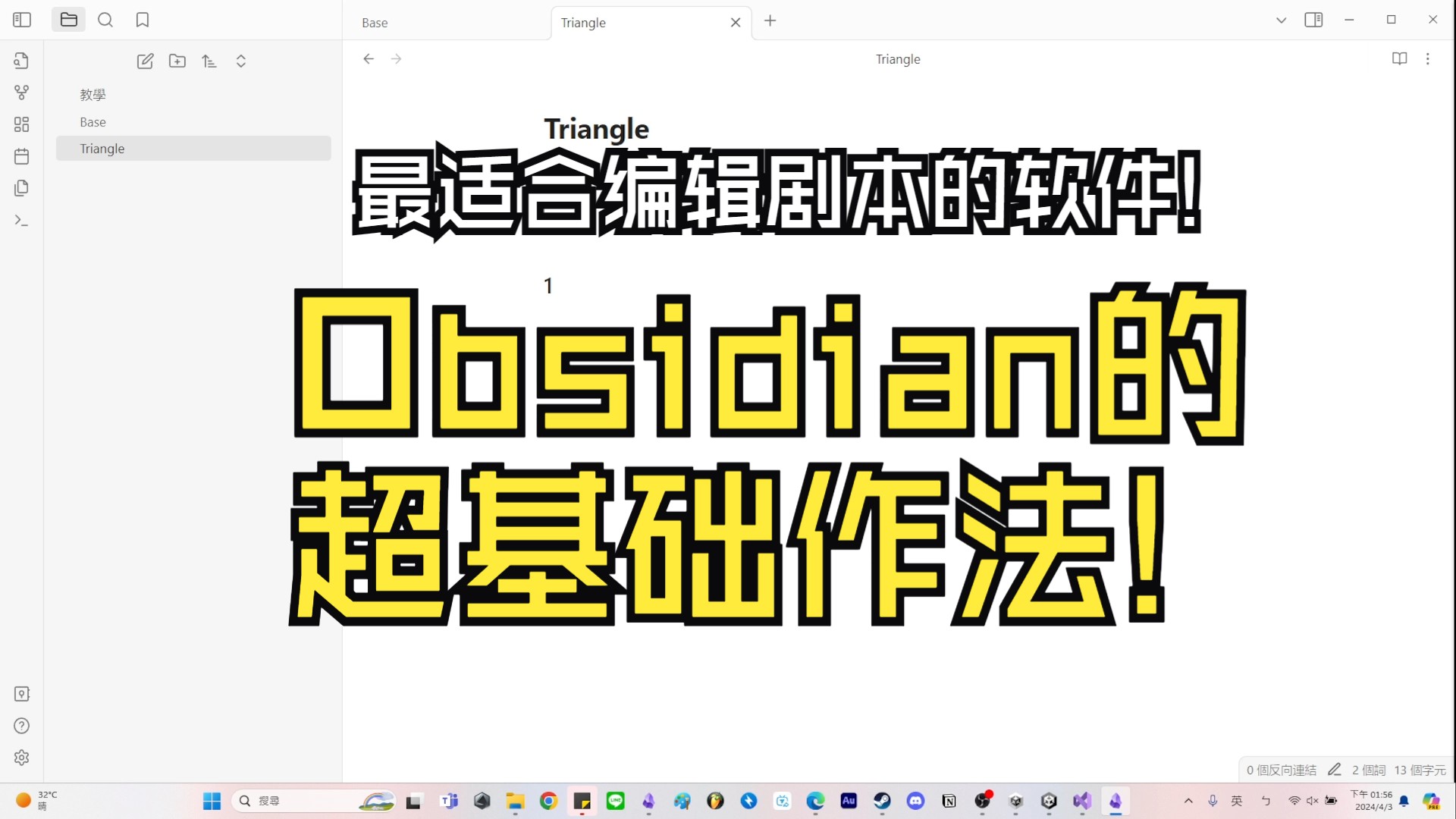Open Discord from the taskbar
1456x819 pixels.
point(915,801)
